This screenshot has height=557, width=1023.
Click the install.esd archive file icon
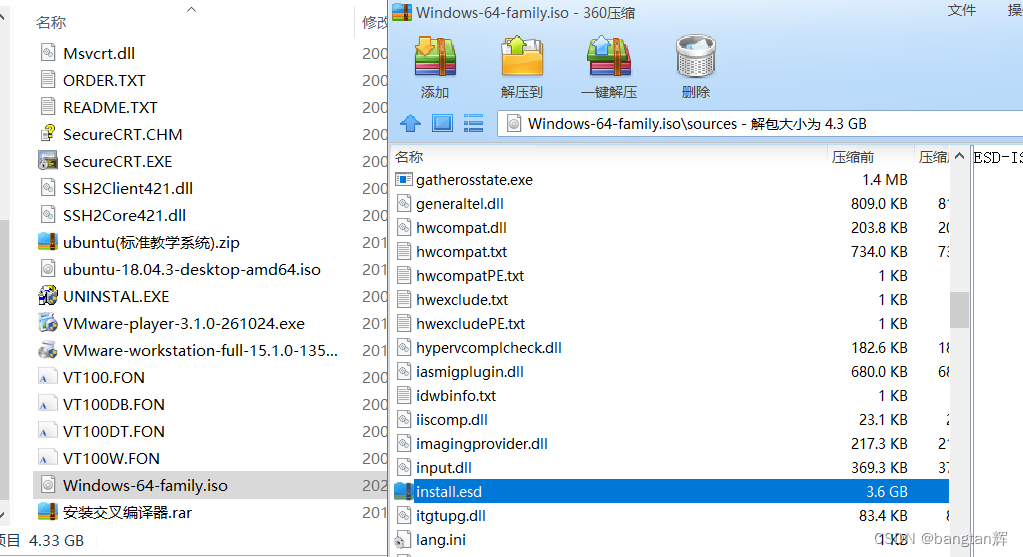(404, 491)
